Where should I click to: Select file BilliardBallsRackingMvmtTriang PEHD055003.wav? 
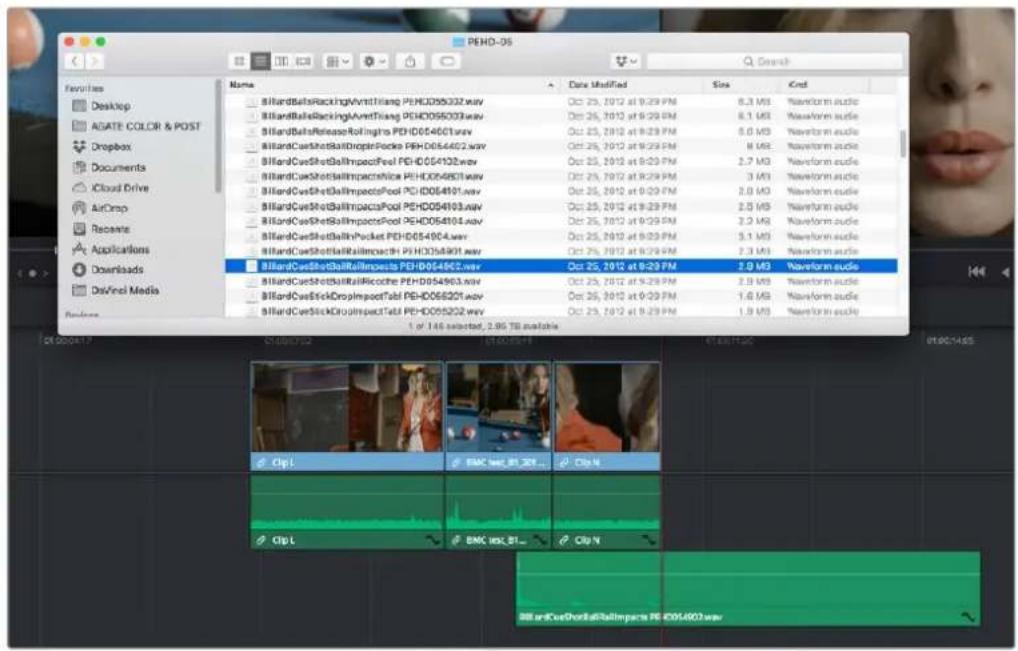click(561, 116)
